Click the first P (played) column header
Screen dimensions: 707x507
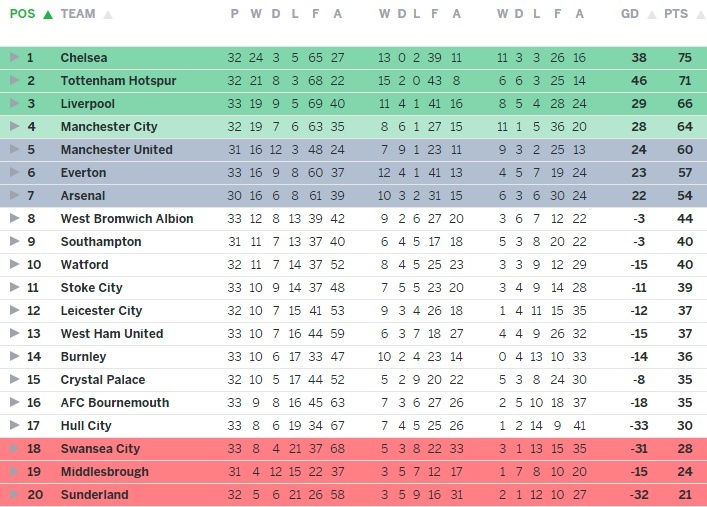(x=234, y=15)
